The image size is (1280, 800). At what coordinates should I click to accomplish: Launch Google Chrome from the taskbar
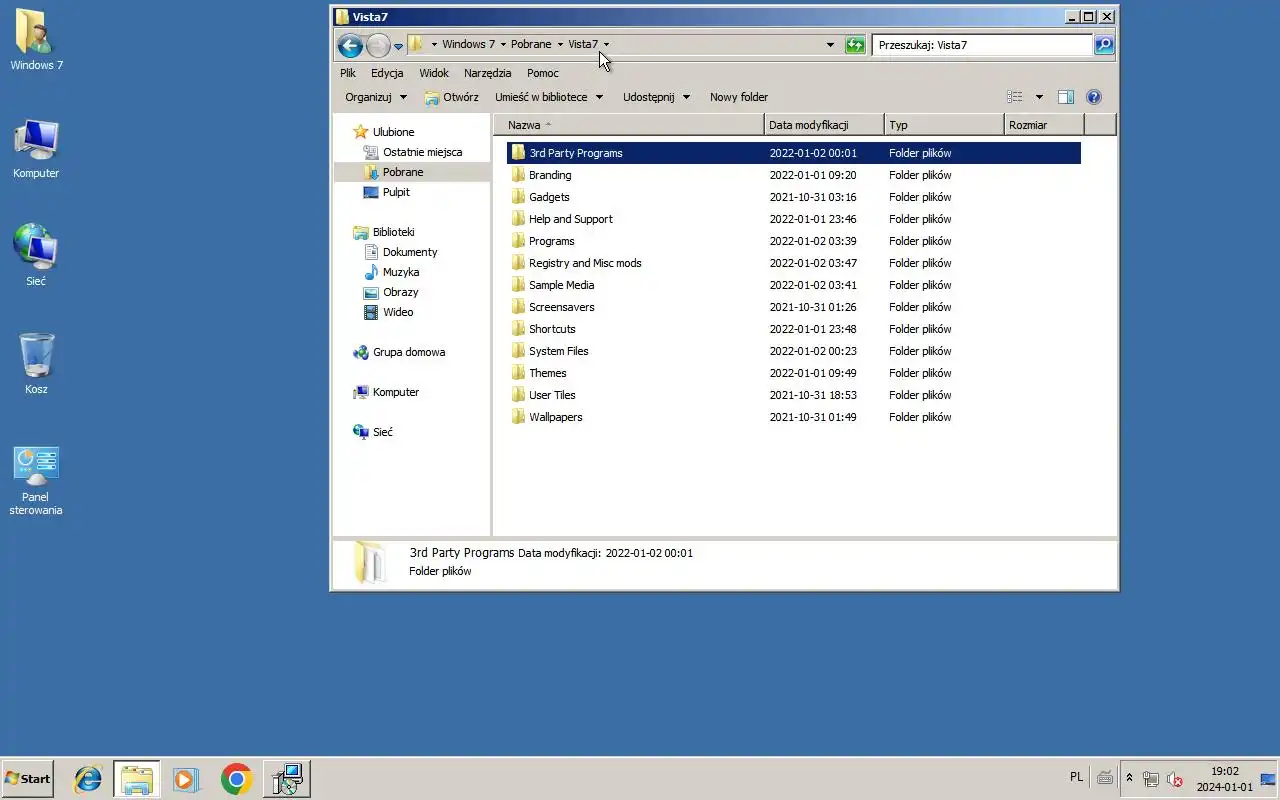(x=237, y=779)
